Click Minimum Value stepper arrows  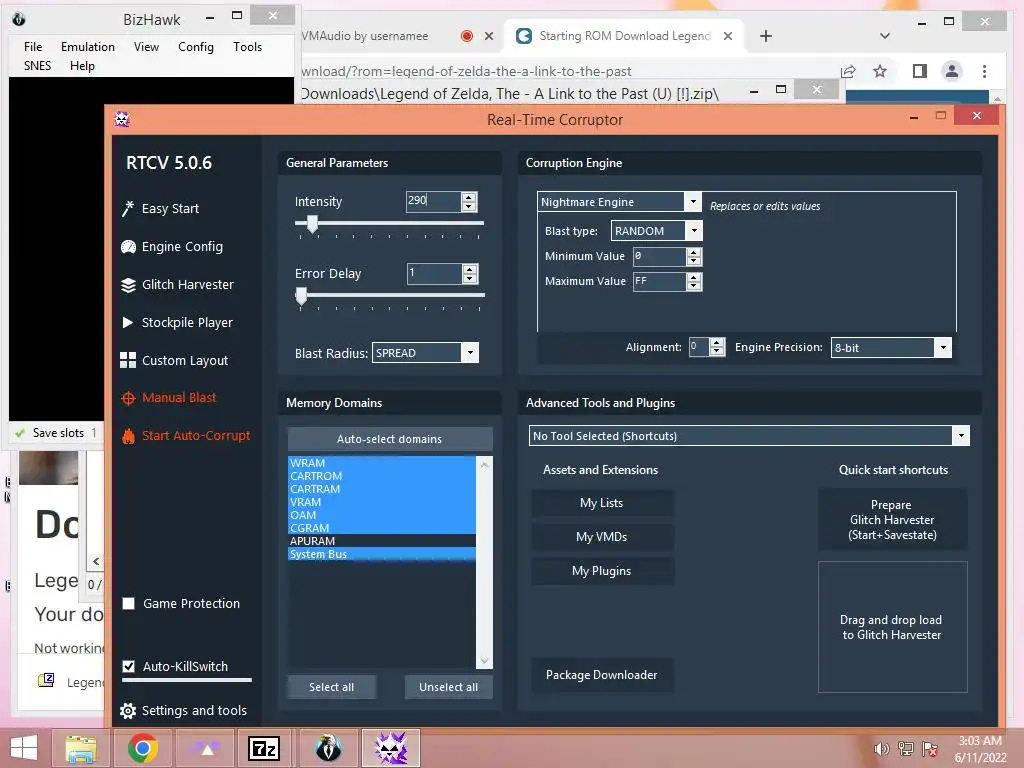point(694,256)
